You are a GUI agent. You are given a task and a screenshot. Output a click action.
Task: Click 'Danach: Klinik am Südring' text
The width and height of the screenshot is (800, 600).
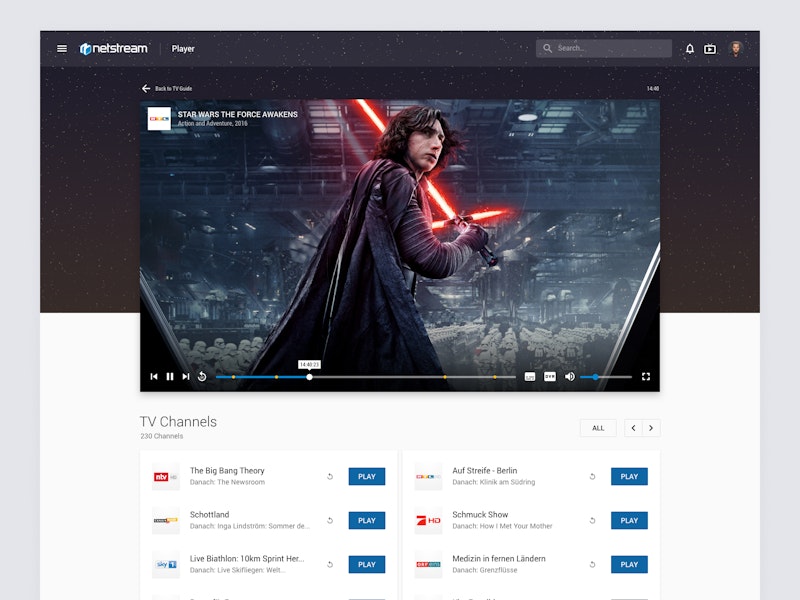click(493, 482)
